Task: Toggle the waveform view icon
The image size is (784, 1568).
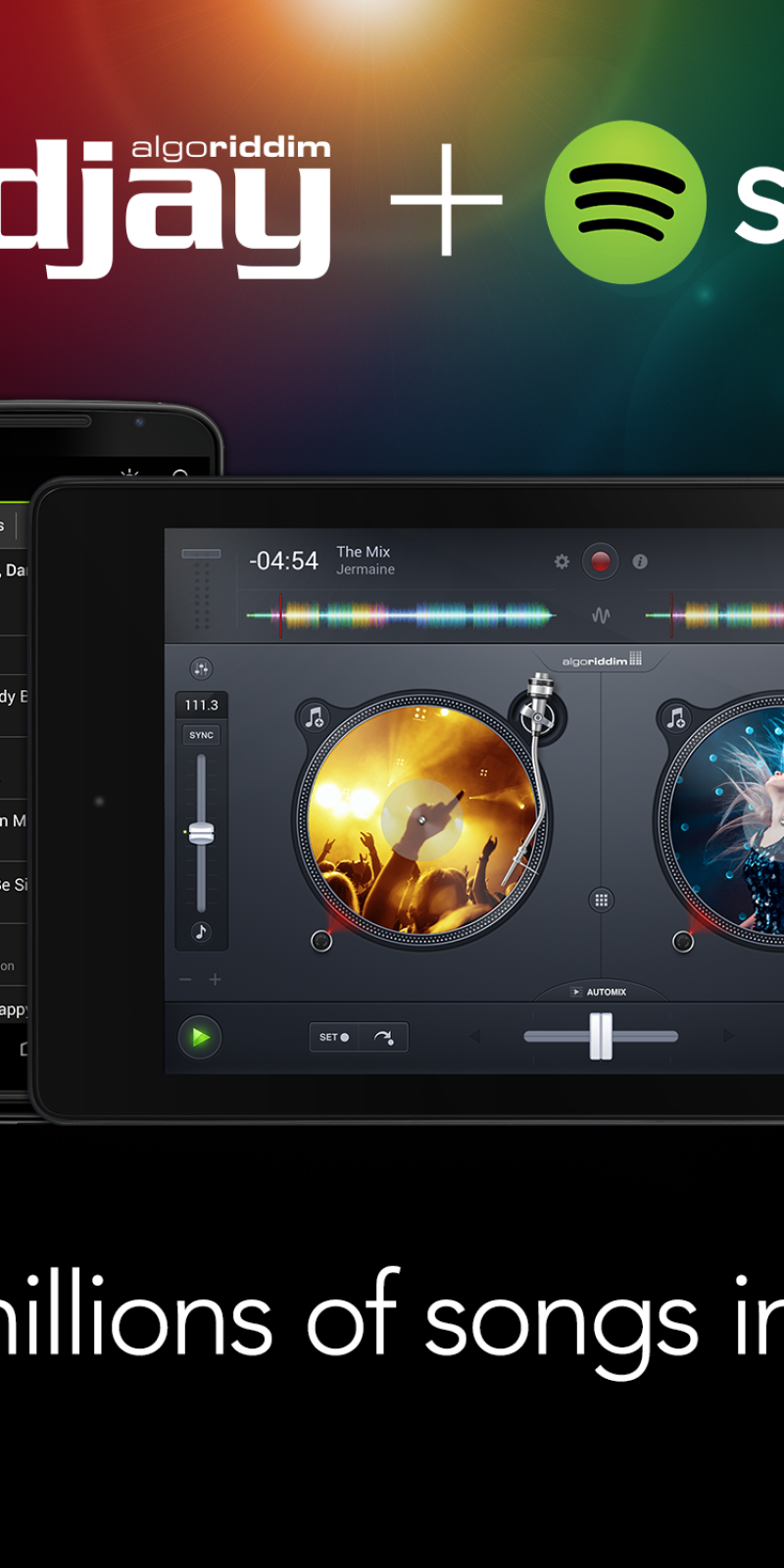Action: coord(601,615)
